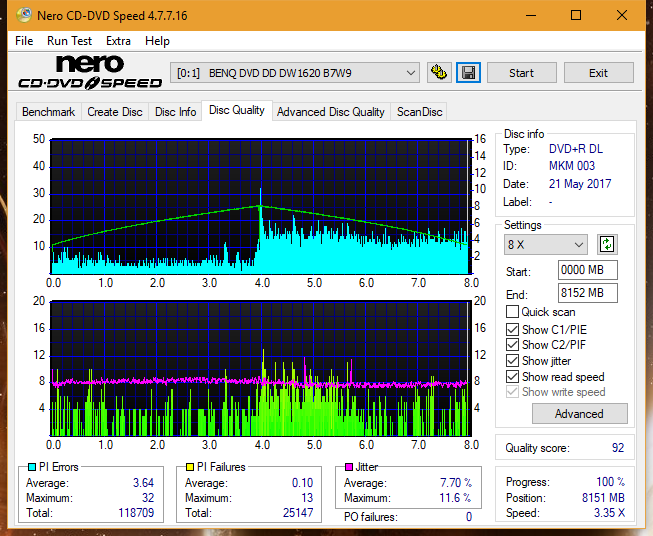Open the Run Test menu
The image size is (653, 536).
[70, 41]
